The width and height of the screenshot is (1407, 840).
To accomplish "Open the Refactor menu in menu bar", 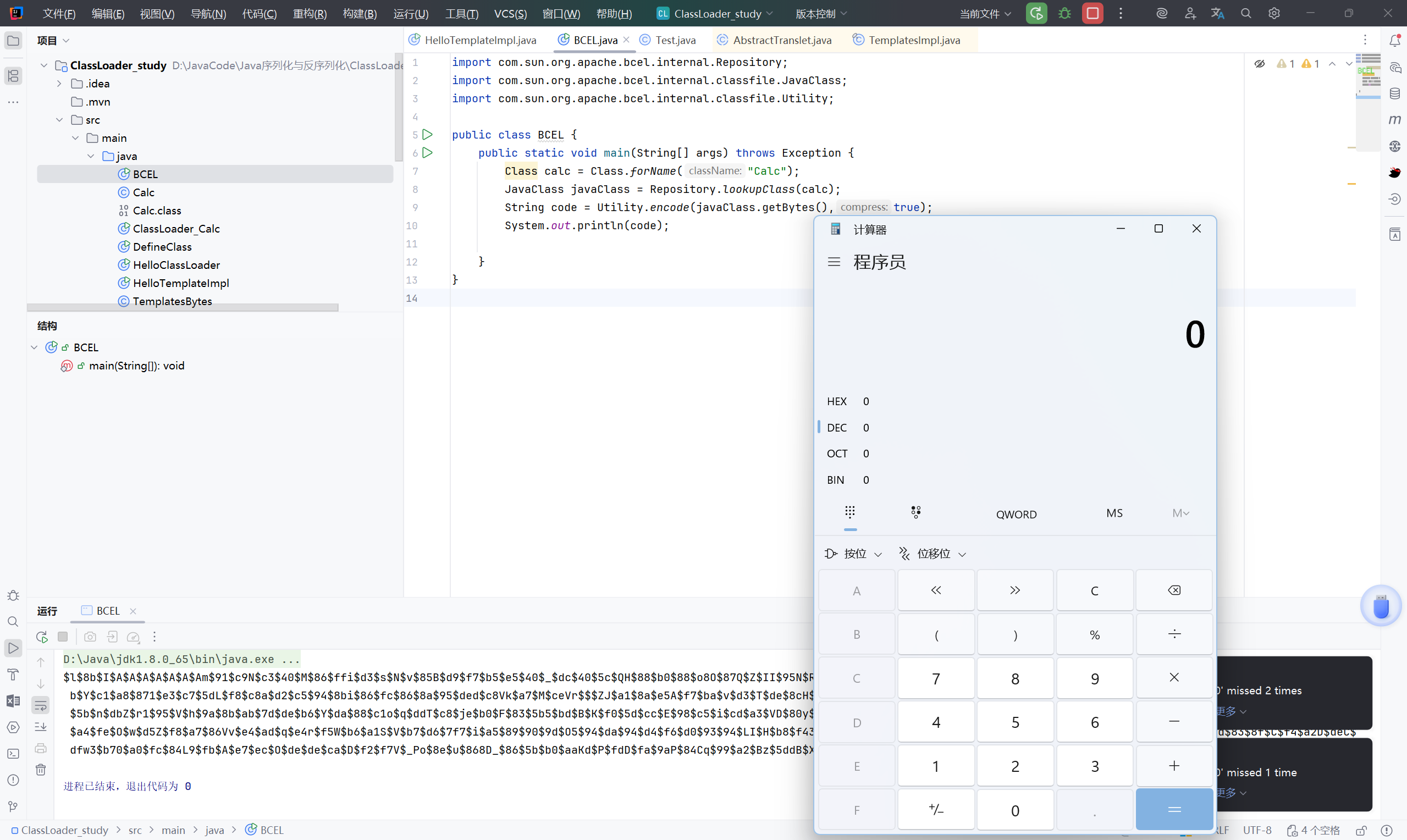I will [310, 14].
